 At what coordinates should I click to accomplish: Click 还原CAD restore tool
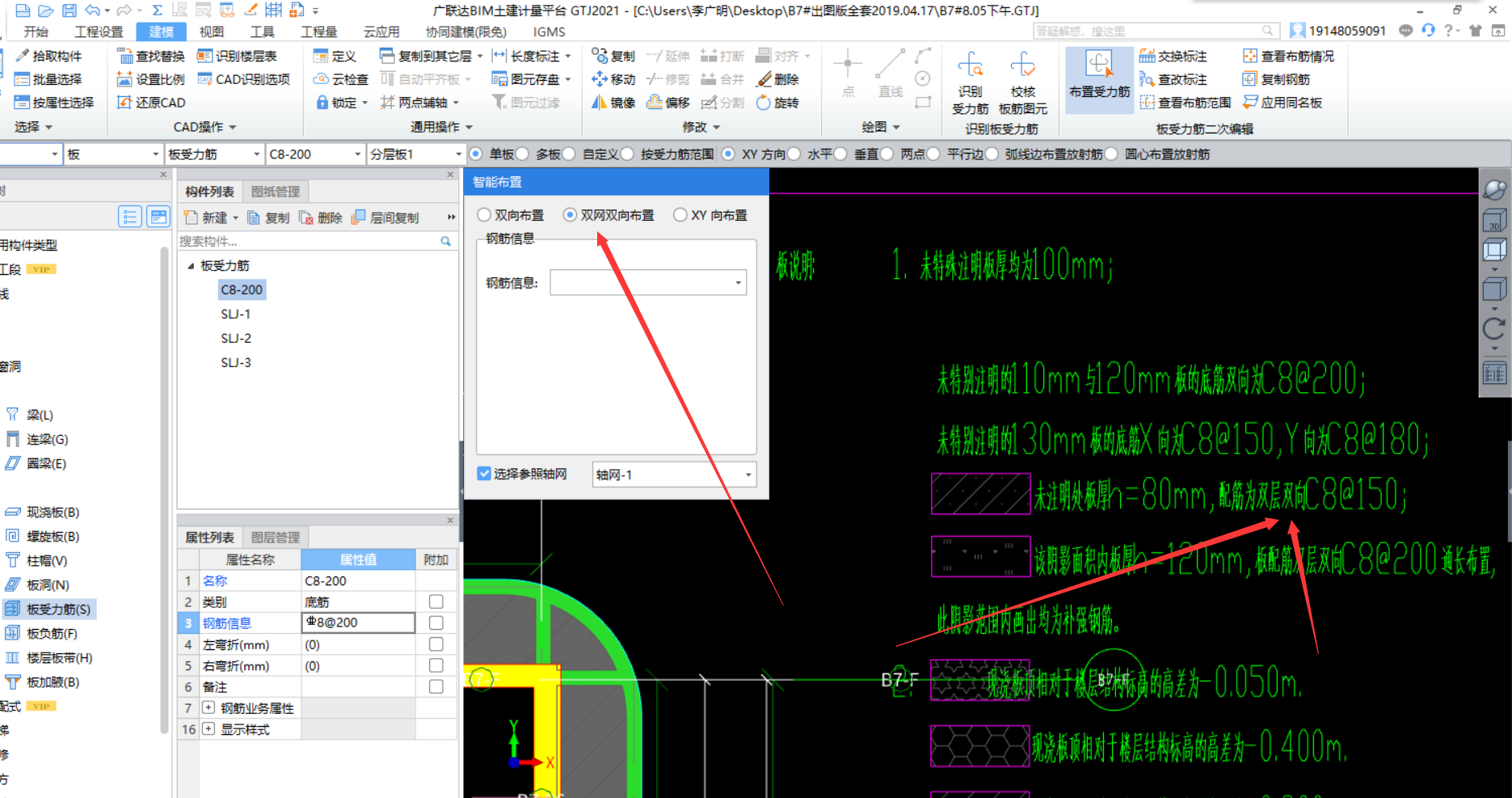[151, 103]
